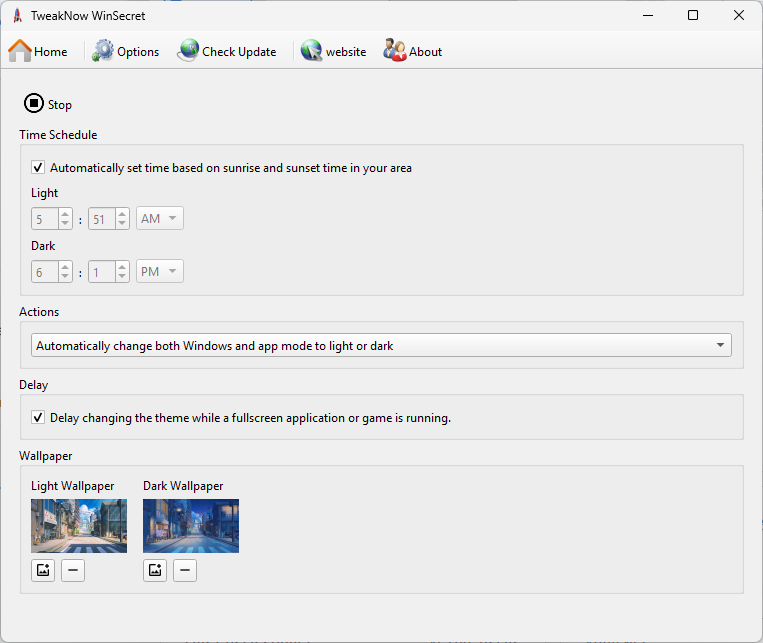Open the Light time AM dropdown
763x643 pixels.
[159, 219]
